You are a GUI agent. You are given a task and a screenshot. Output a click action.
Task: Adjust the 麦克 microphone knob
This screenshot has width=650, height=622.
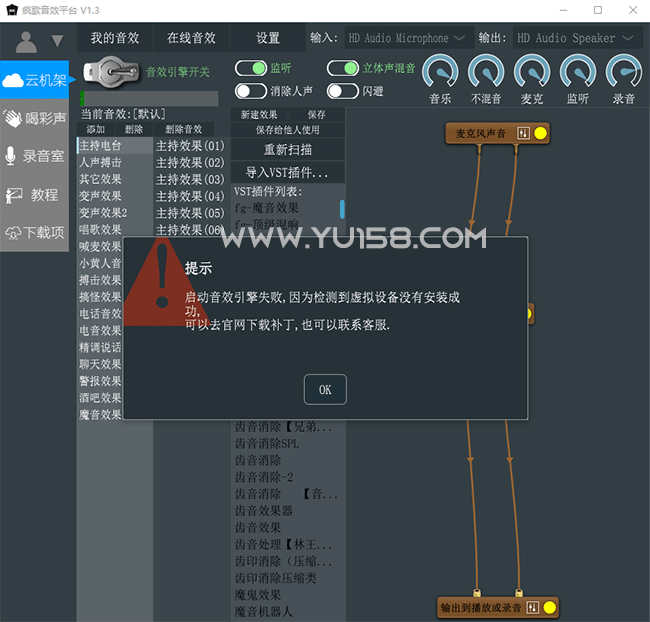(532, 72)
